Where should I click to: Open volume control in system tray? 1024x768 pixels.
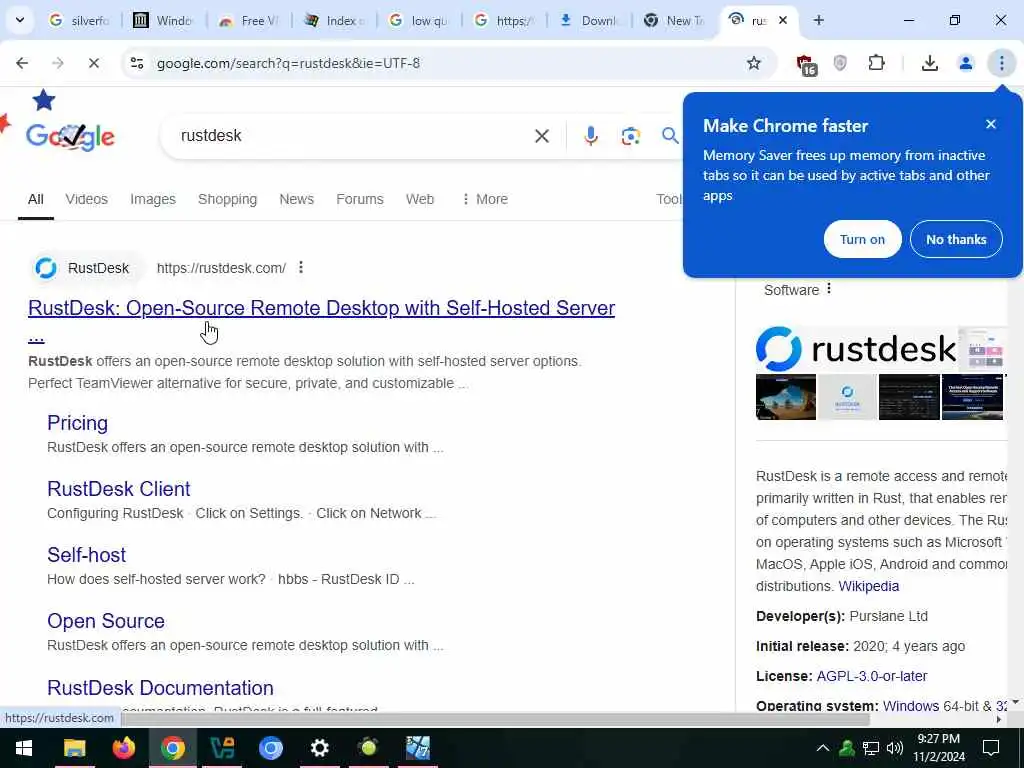coord(895,748)
